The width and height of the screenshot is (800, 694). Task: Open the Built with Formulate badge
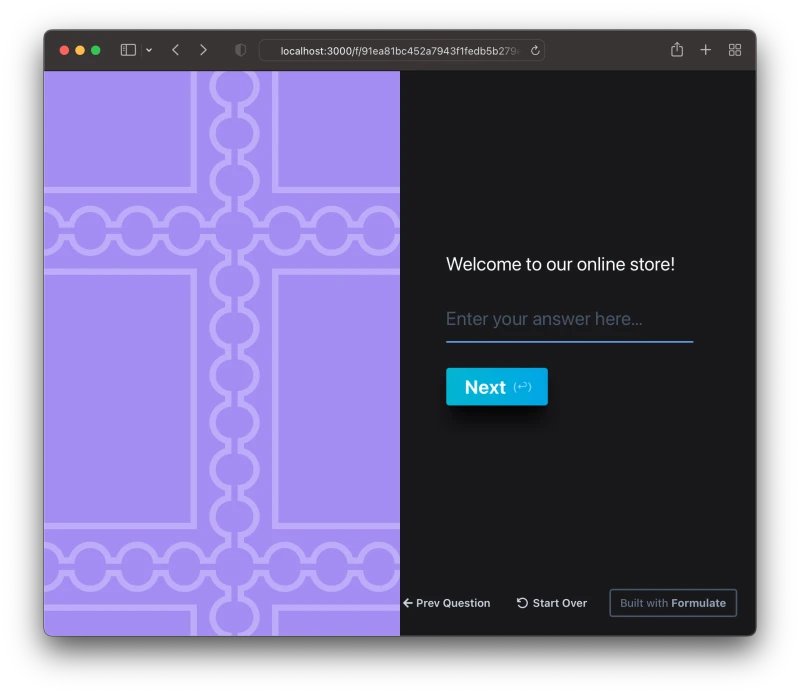(673, 603)
